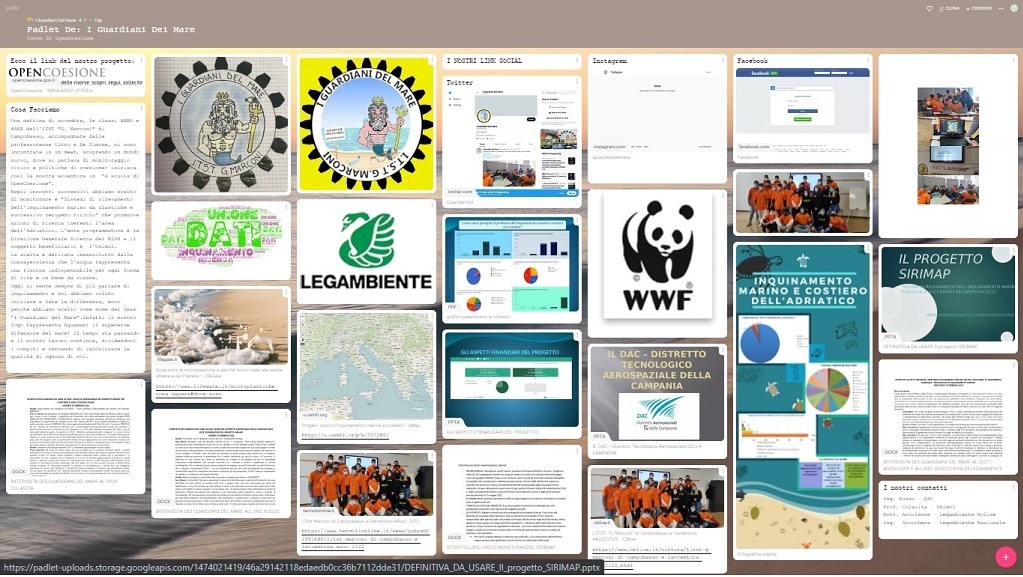Screen dimensions: 1023x577
Task: Open the OpenCoesione project link preview
Action: tap(76, 77)
